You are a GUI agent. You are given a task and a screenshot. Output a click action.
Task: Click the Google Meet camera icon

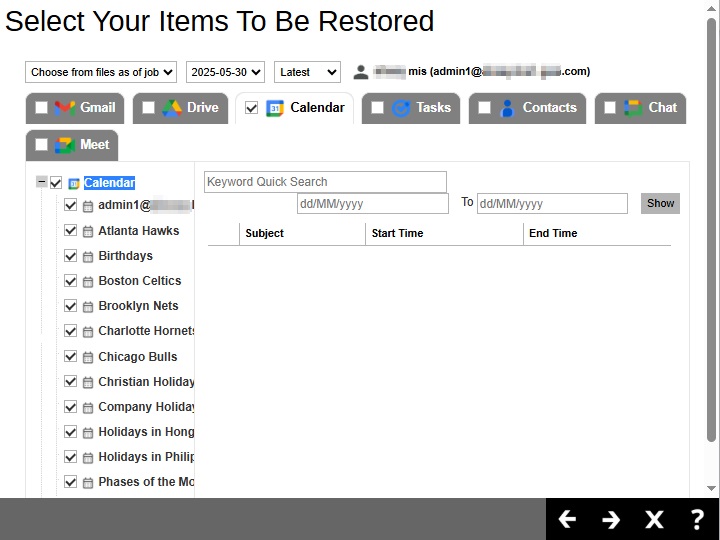[x=65, y=145]
